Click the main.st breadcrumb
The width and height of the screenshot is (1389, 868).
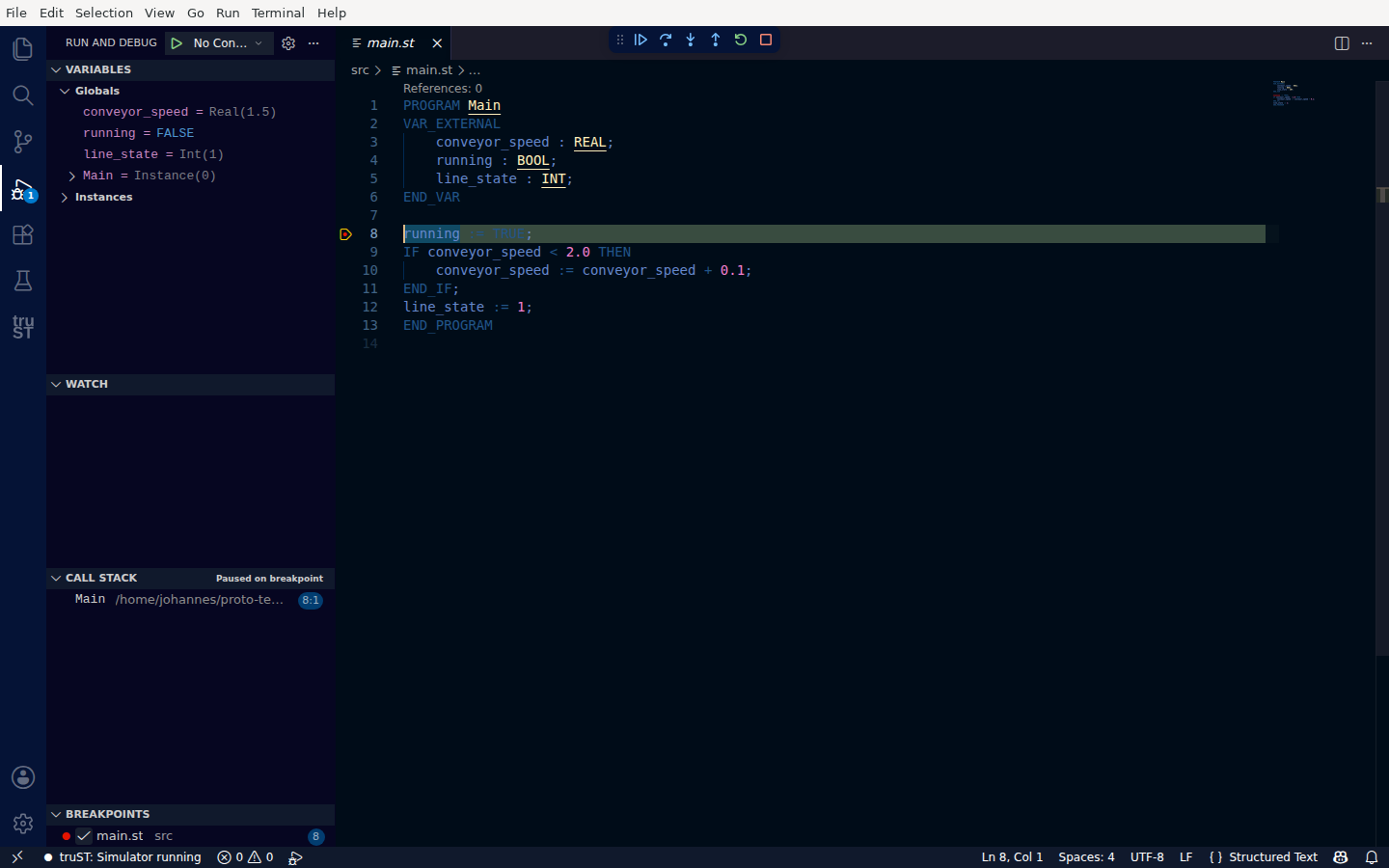coord(422,70)
